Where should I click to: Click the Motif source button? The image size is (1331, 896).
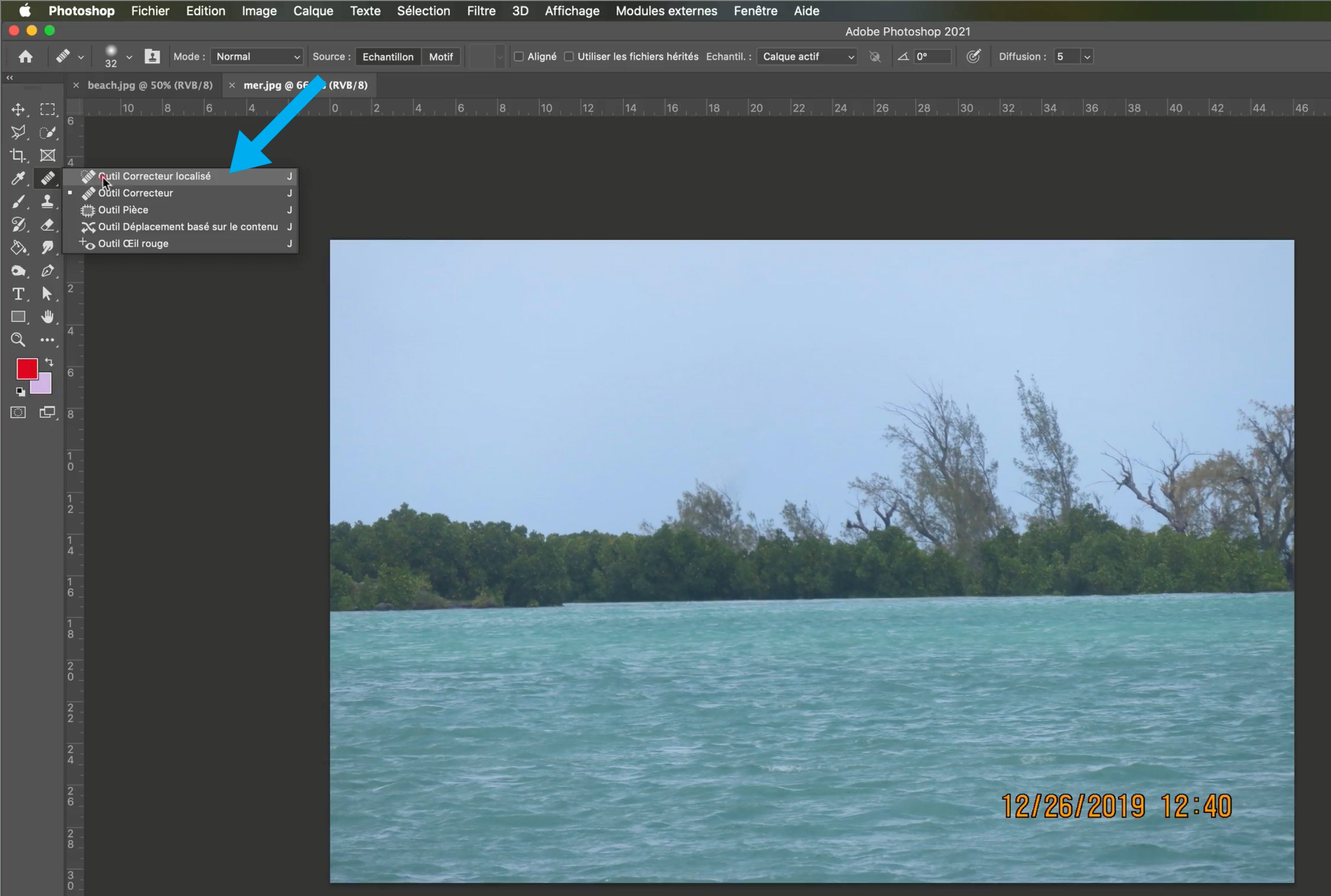coord(440,56)
